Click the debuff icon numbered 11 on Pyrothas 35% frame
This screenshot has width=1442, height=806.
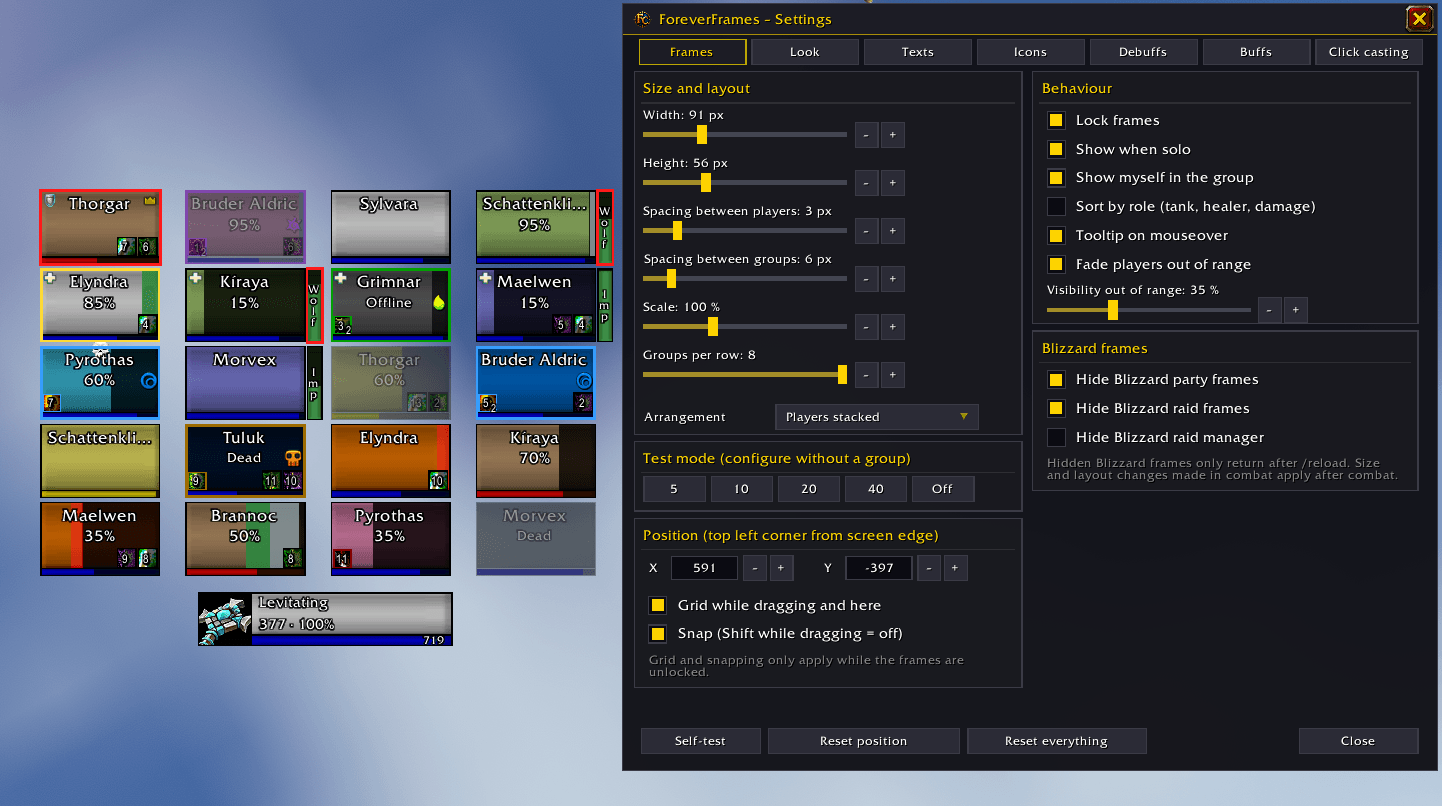[x=343, y=558]
